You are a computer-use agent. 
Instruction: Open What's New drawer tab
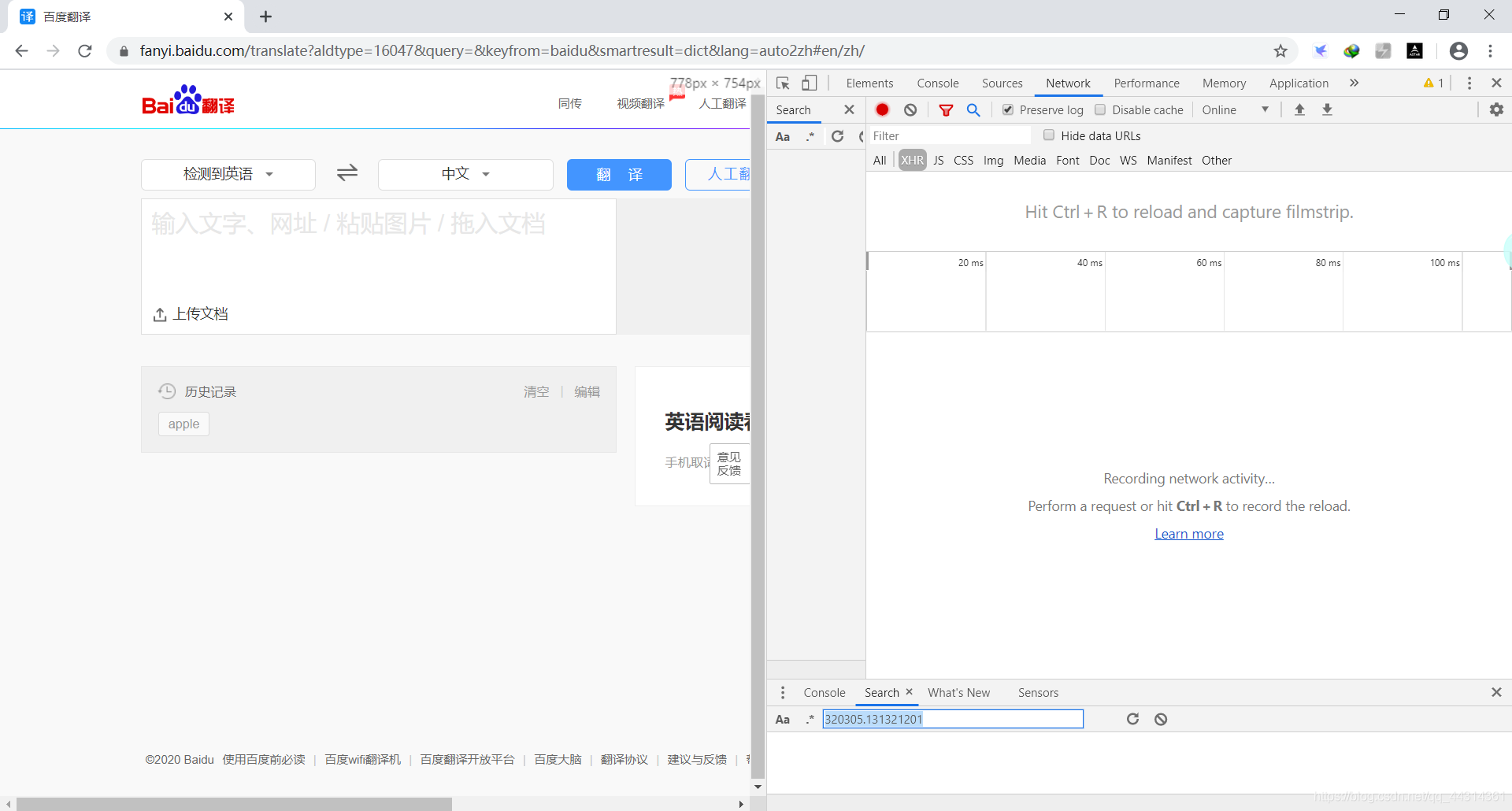[958, 693]
